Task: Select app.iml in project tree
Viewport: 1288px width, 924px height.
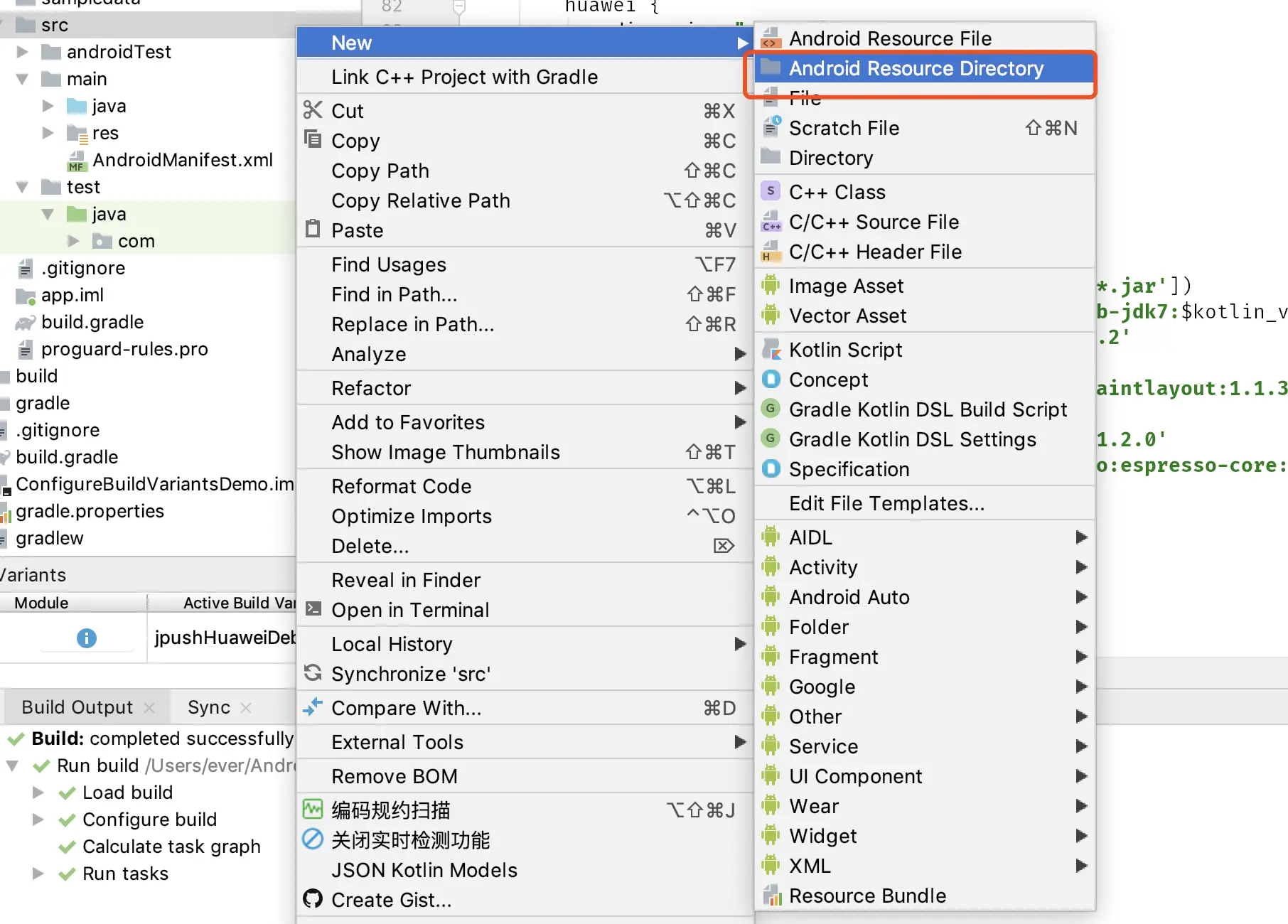Action: point(73,295)
